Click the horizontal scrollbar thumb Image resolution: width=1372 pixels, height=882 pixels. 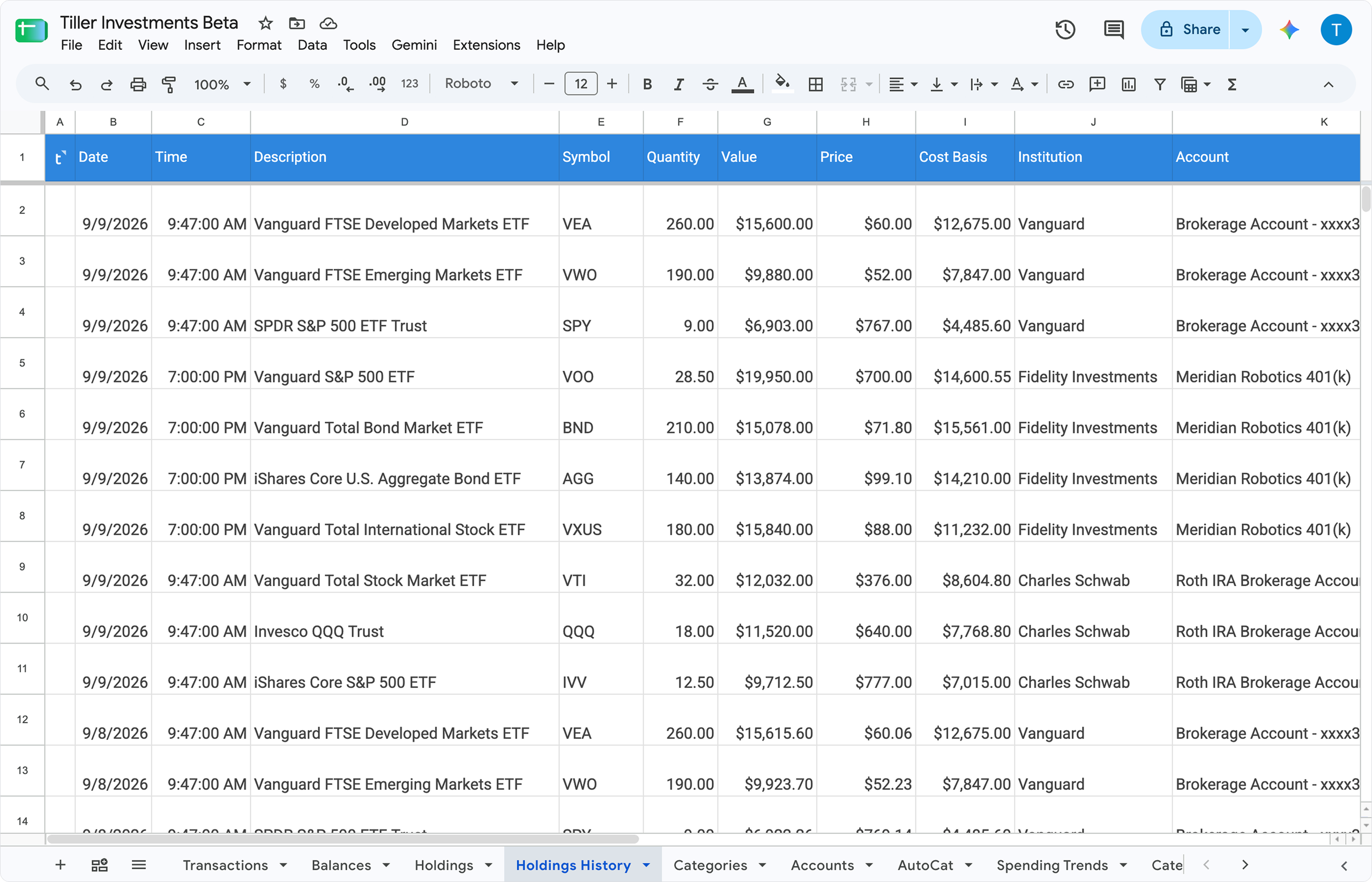point(342,839)
